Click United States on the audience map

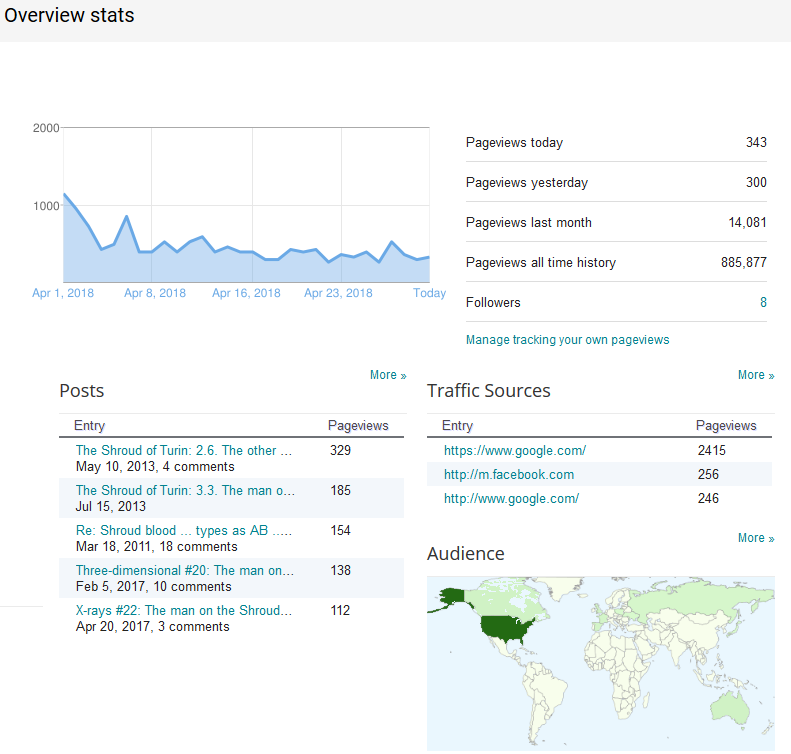tap(504, 628)
